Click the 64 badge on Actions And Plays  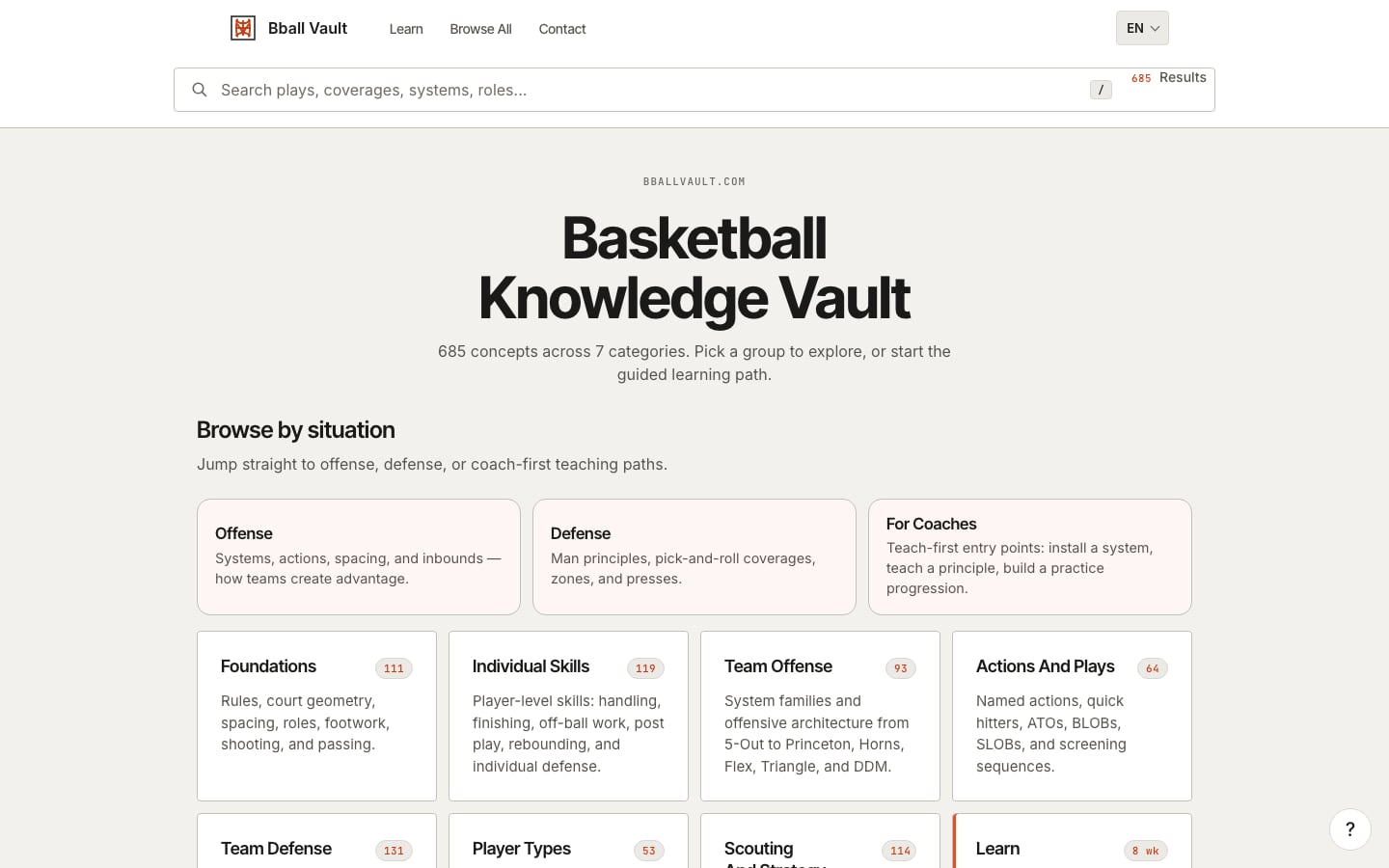pyautogui.click(x=1153, y=668)
